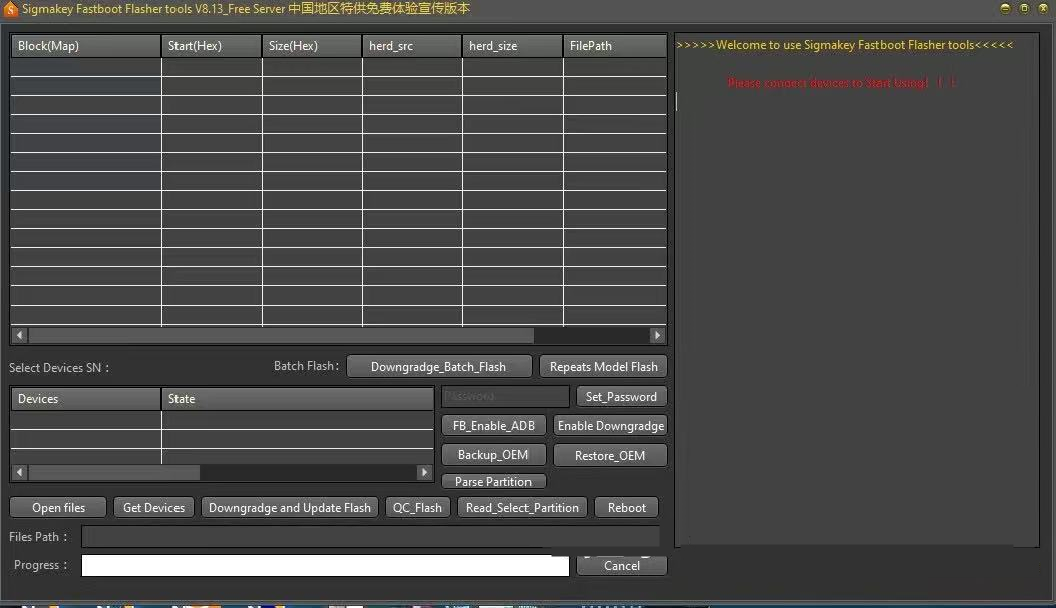The width and height of the screenshot is (1056, 608).
Task: Focus the Password input field
Action: coord(505,397)
